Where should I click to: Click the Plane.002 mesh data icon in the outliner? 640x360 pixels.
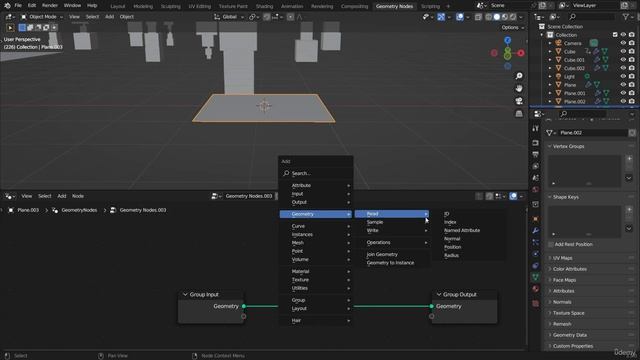[x=606, y=101]
